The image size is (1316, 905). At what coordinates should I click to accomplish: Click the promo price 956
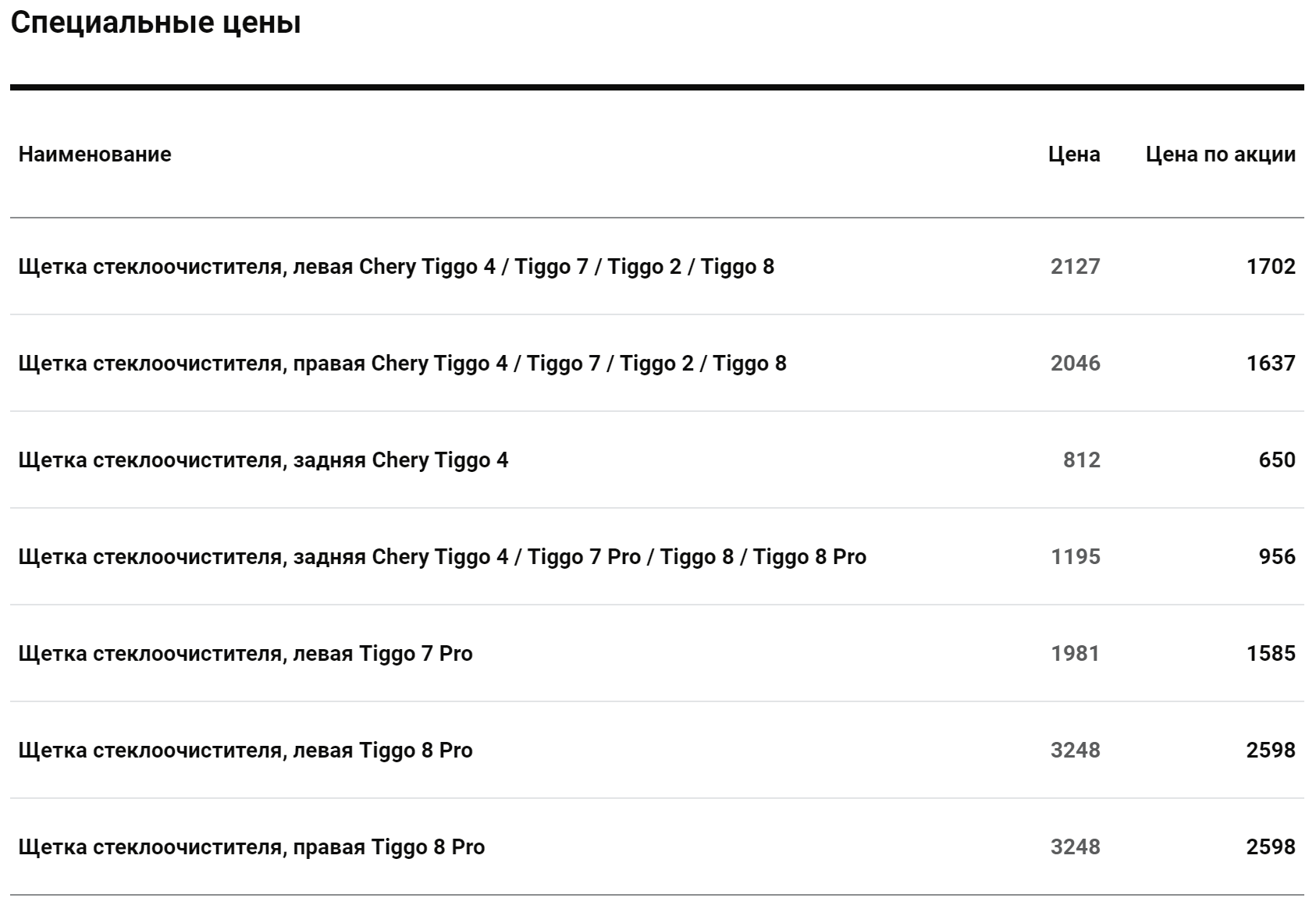(x=1277, y=557)
